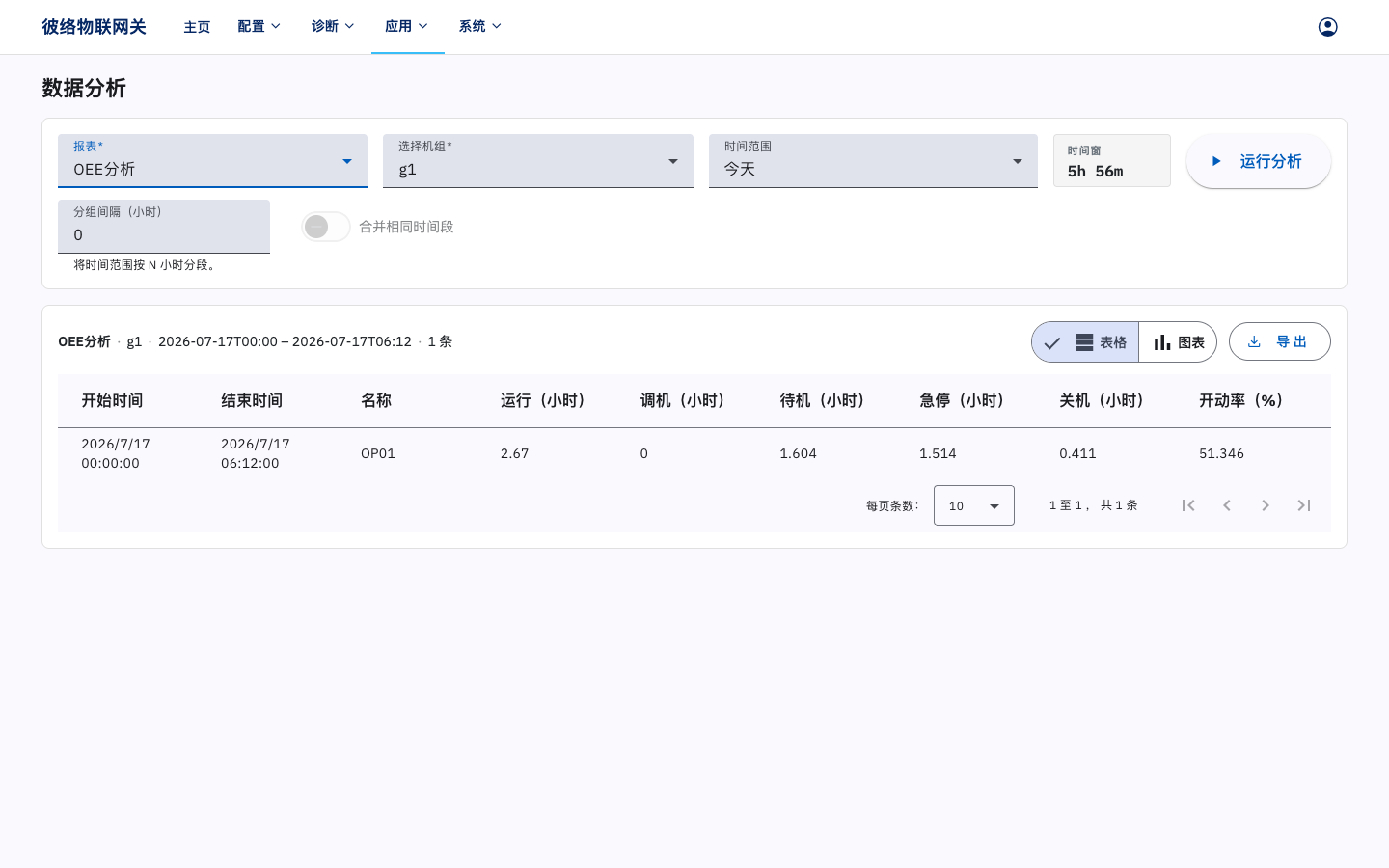Open the 选择机组 dropdown

coord(538,161)
